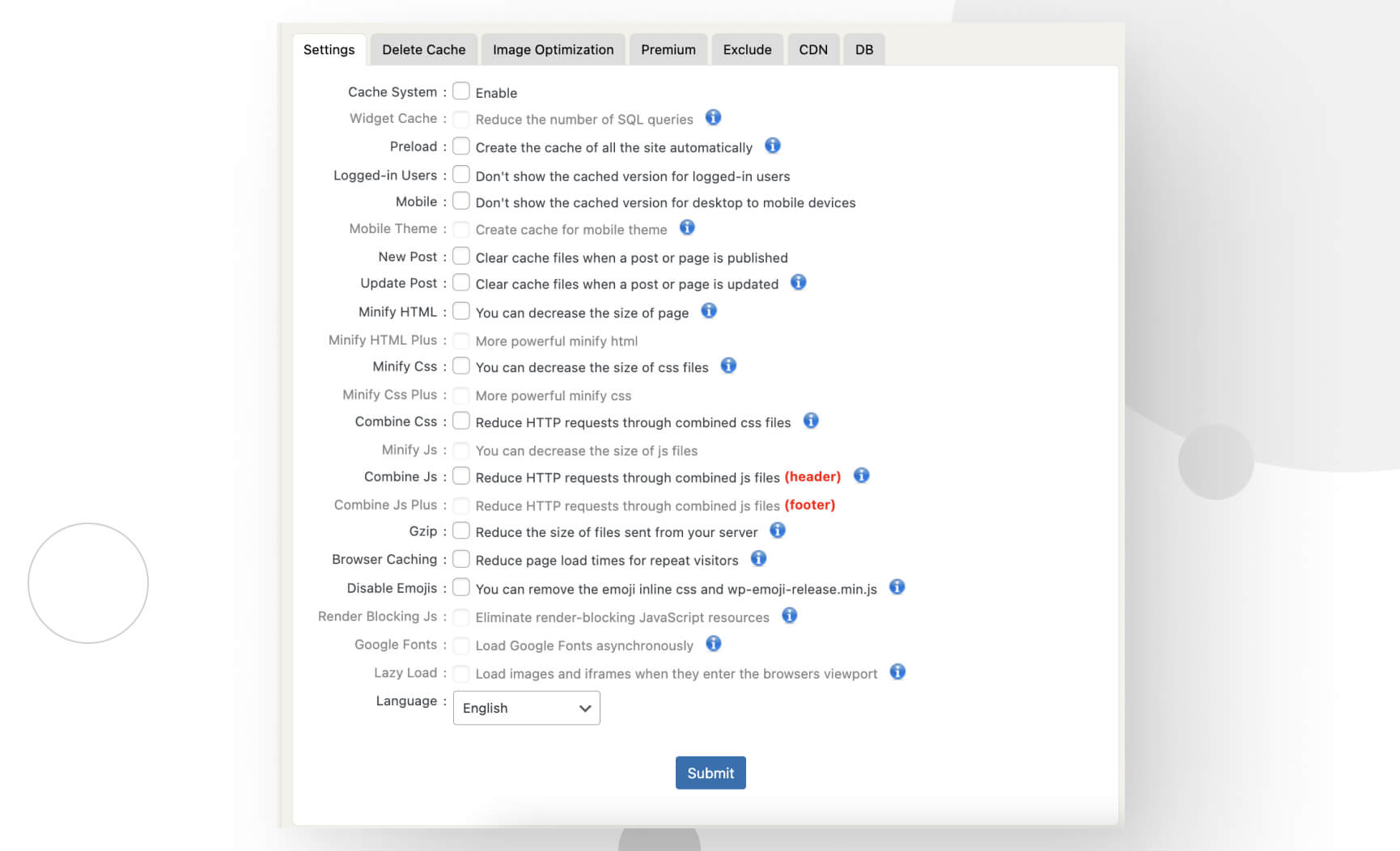
Task: Open the Update Post info icon
Action: tap(799, 282)
